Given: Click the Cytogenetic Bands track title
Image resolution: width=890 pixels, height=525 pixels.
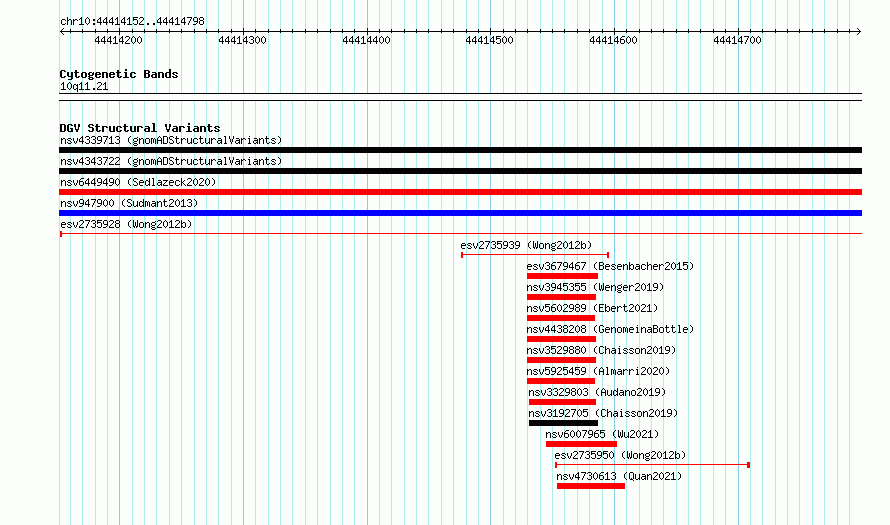Looking at the screenshot, I should click(119, 74).
